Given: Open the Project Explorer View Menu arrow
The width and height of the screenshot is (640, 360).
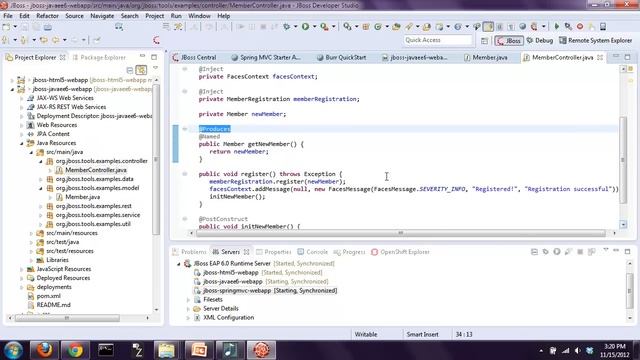Looking at the screenshot, I should tap(155, 68).
